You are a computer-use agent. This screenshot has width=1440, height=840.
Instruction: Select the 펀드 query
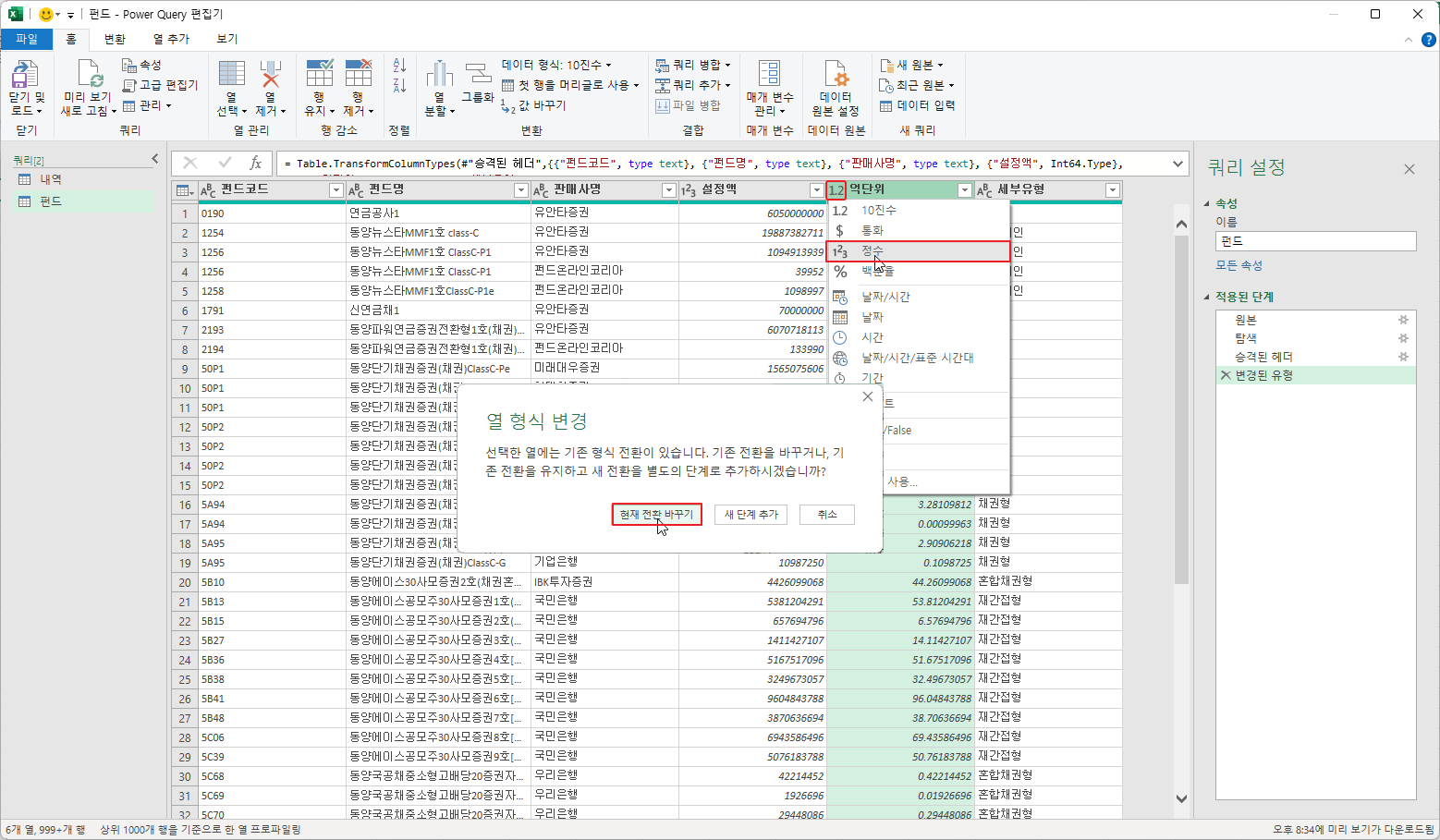pyautogui.click(x=83, y=201)
